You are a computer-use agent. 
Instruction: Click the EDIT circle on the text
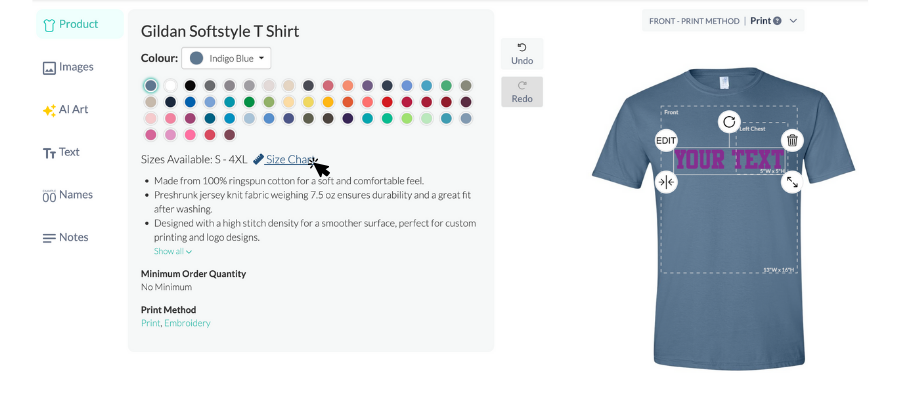point(666,140)
